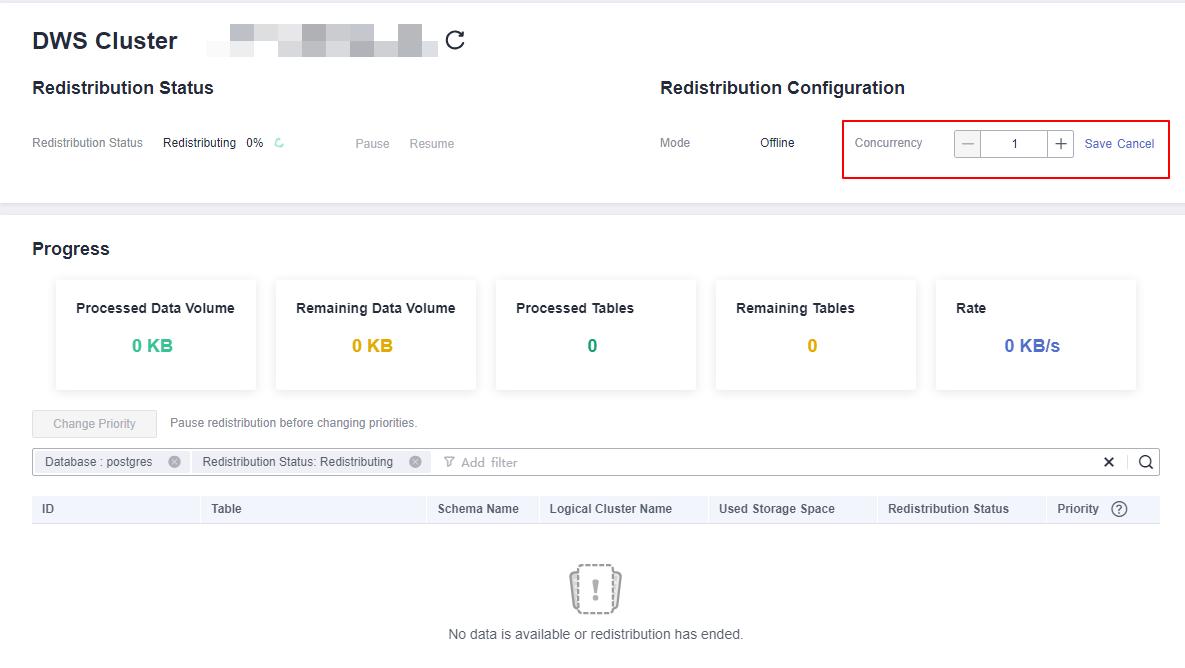Viewport: 1185px width, 668px height.
Task: Click the refresh icon beside DWS Cluster
Action: [455, 41]
